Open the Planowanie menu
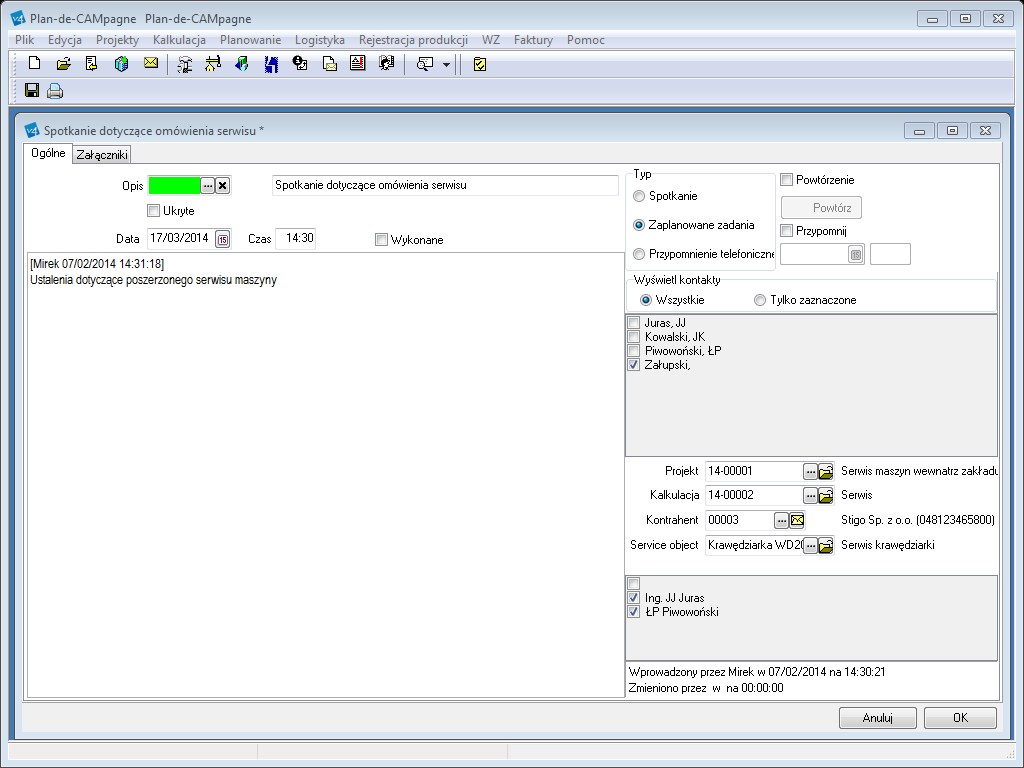 click(251, 40)
